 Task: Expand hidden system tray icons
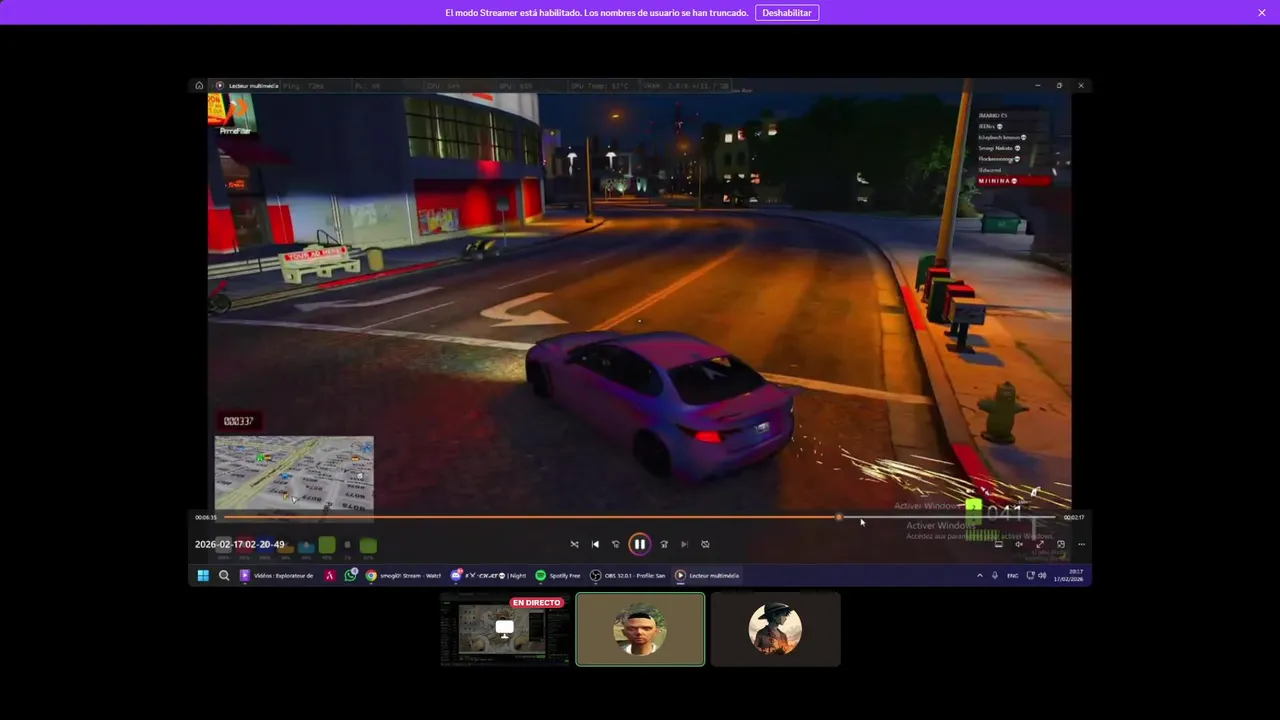(979, 575)
